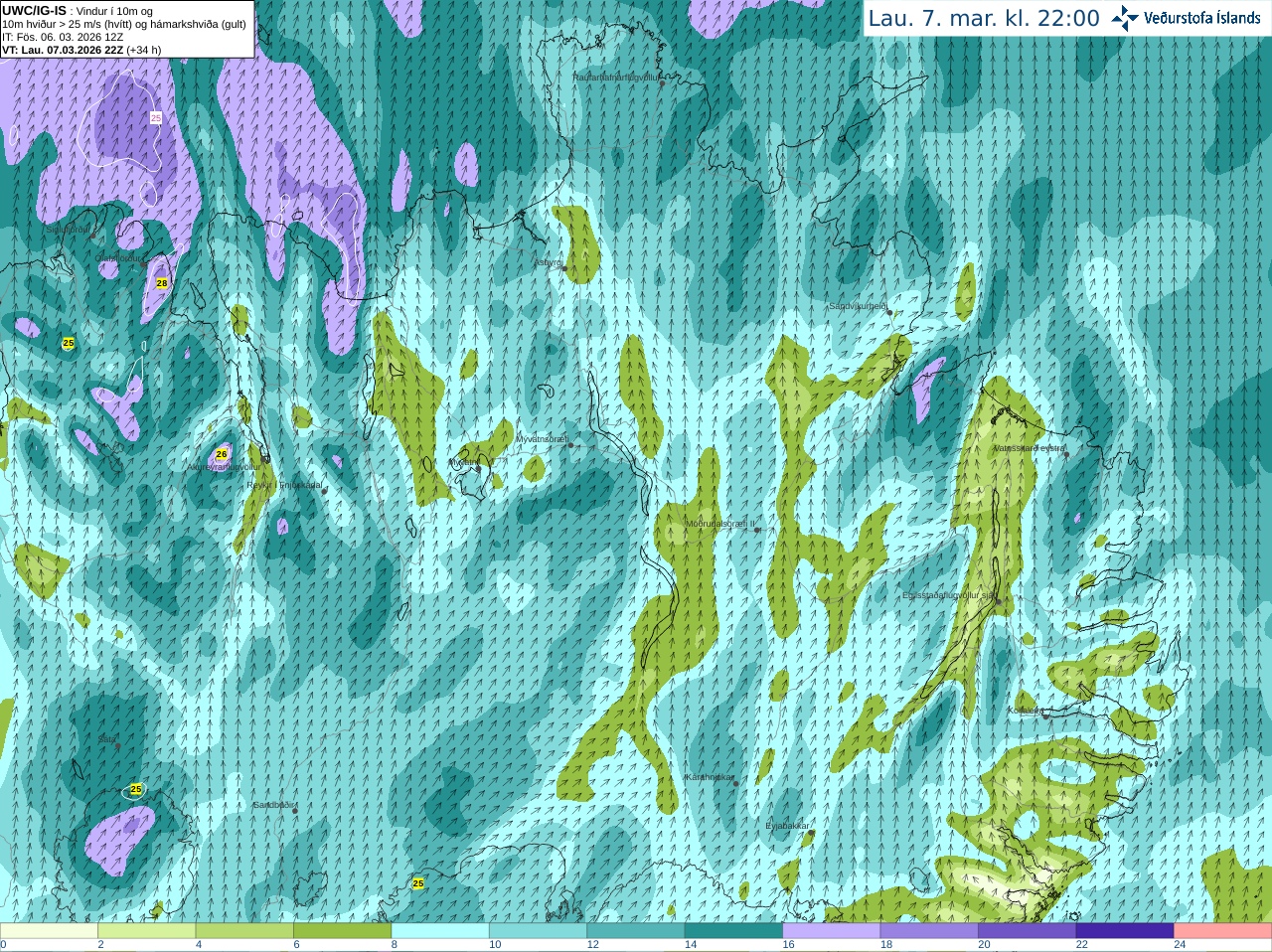Click the Akureyrarflugvöllur station label

[x=224, y=466]
